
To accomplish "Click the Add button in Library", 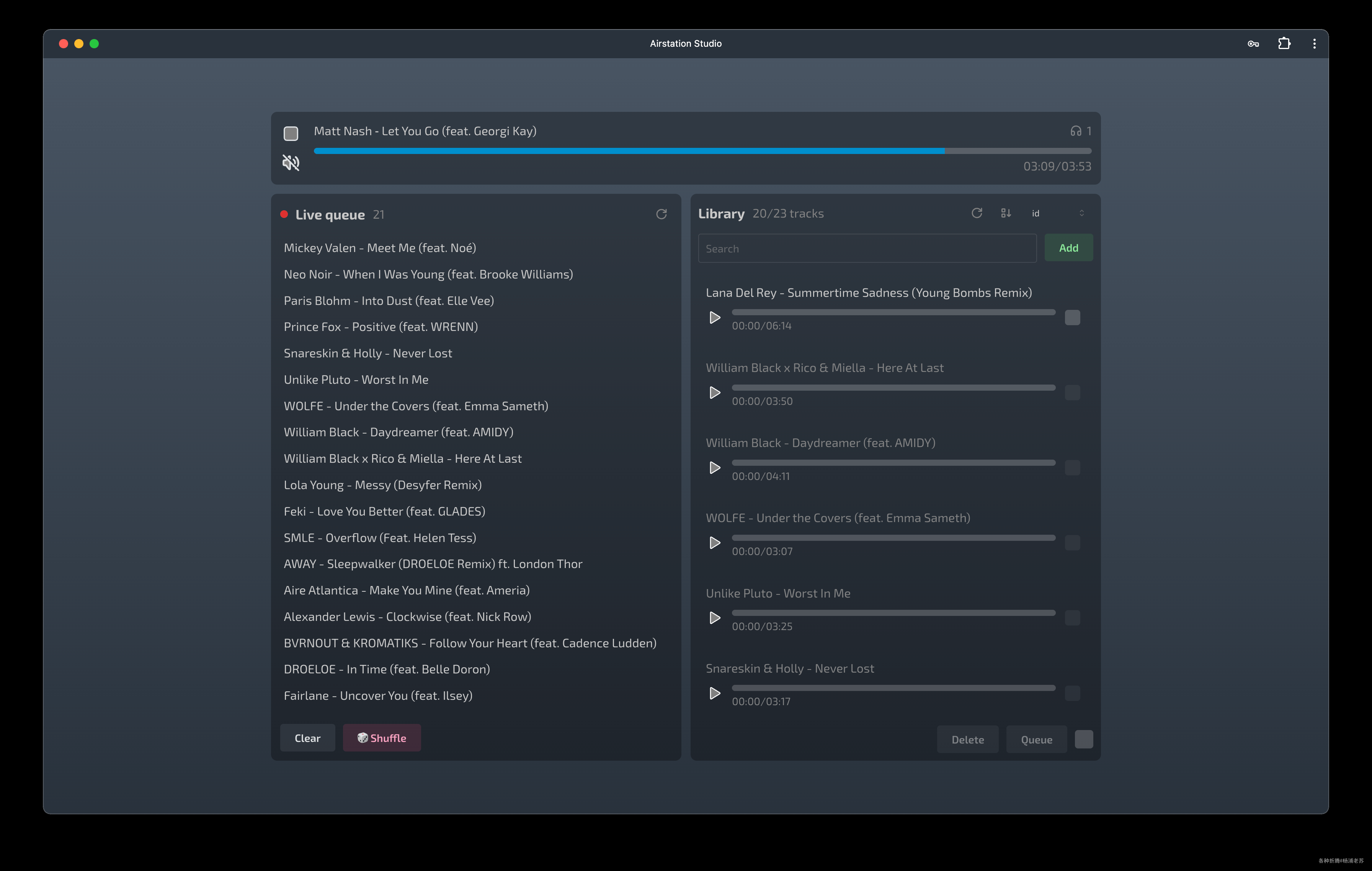I will click(1068, 248).
